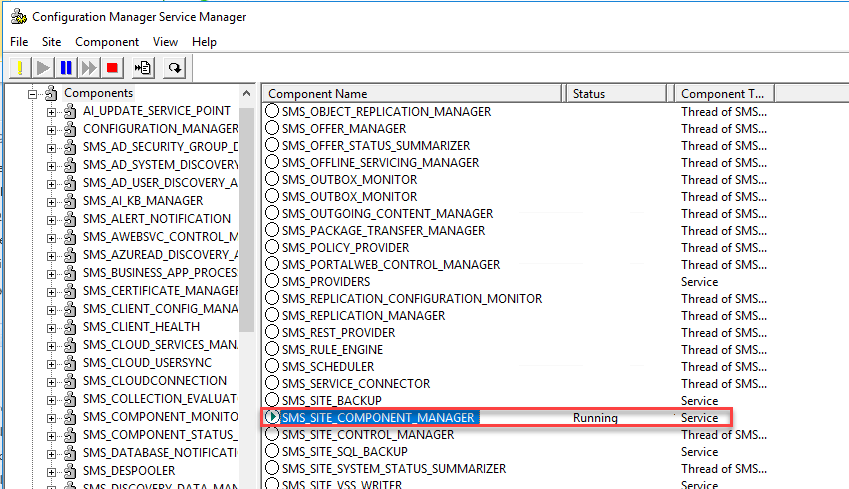Select SMS_DESPOOLER in the tree
The image size is (849, 489).
tap(128, 470)
